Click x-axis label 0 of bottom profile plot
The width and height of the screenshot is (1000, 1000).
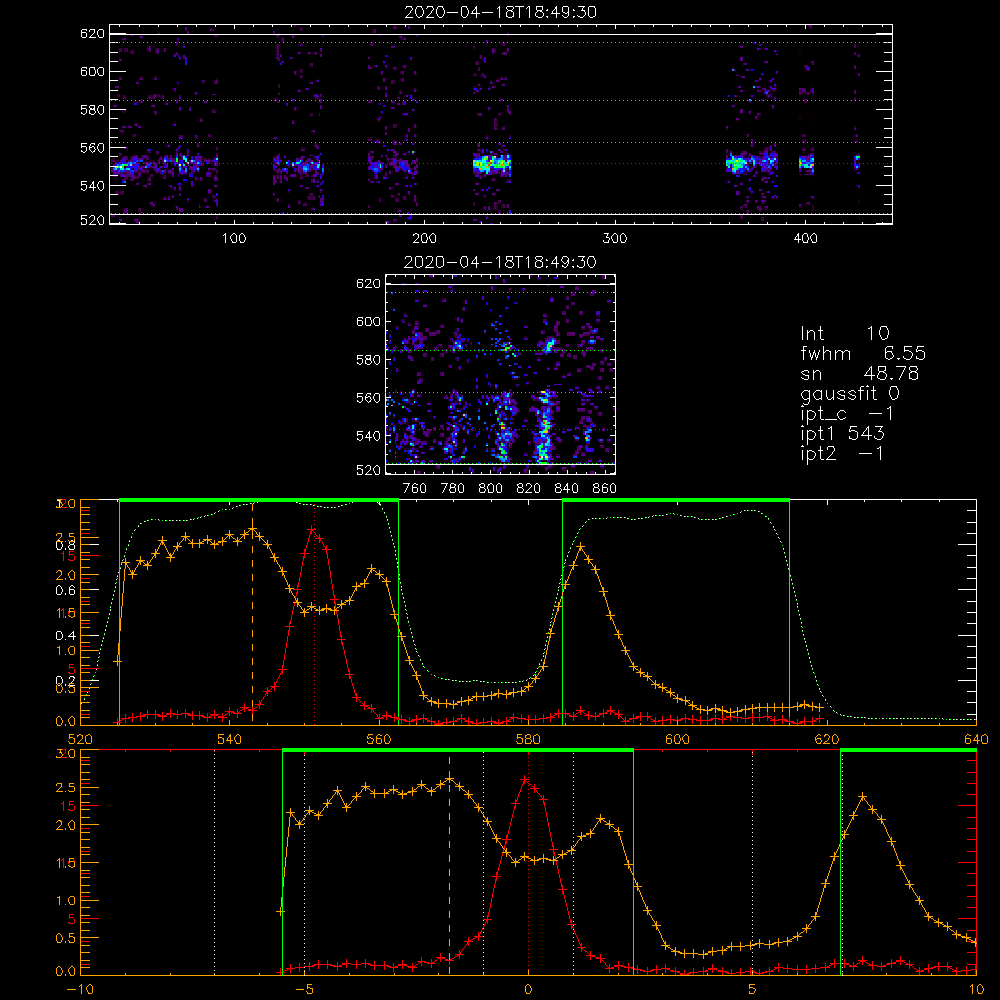529,990
